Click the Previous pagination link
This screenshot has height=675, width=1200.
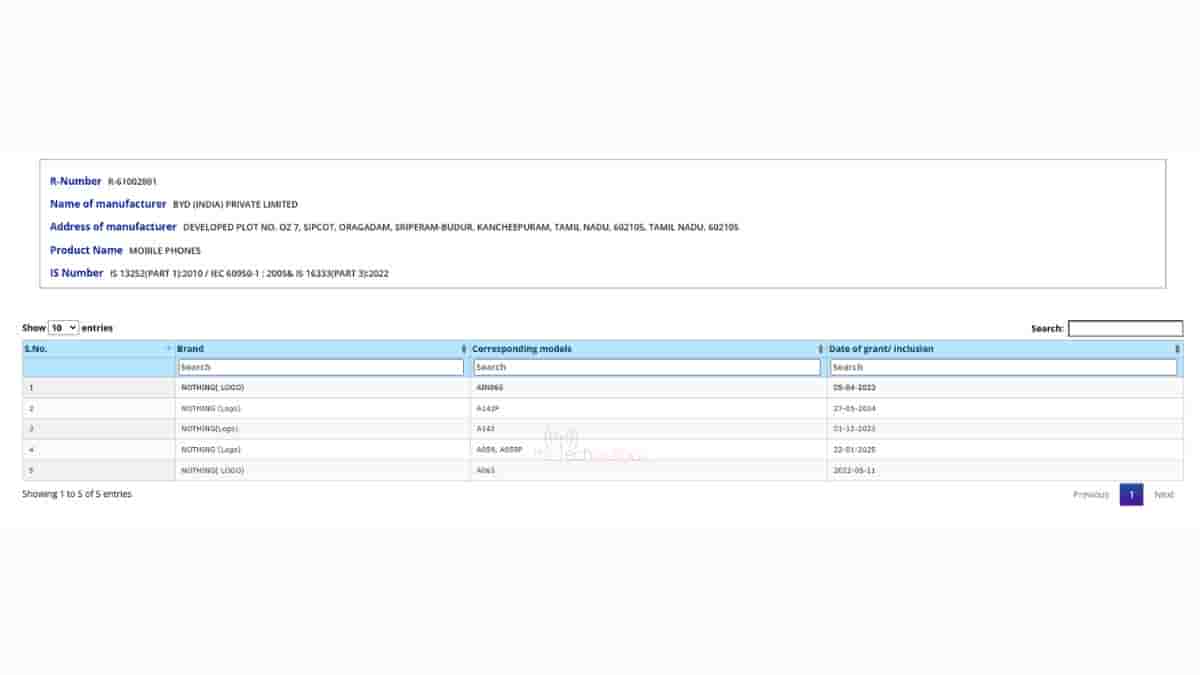[x=1090, y=495]
